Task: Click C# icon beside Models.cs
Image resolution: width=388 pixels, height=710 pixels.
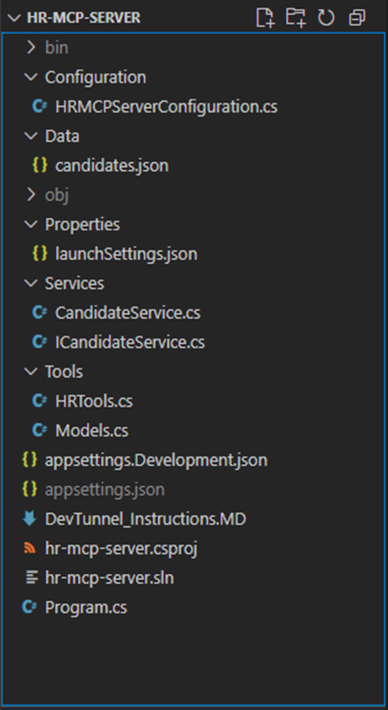Action: (x=40, y=430)
